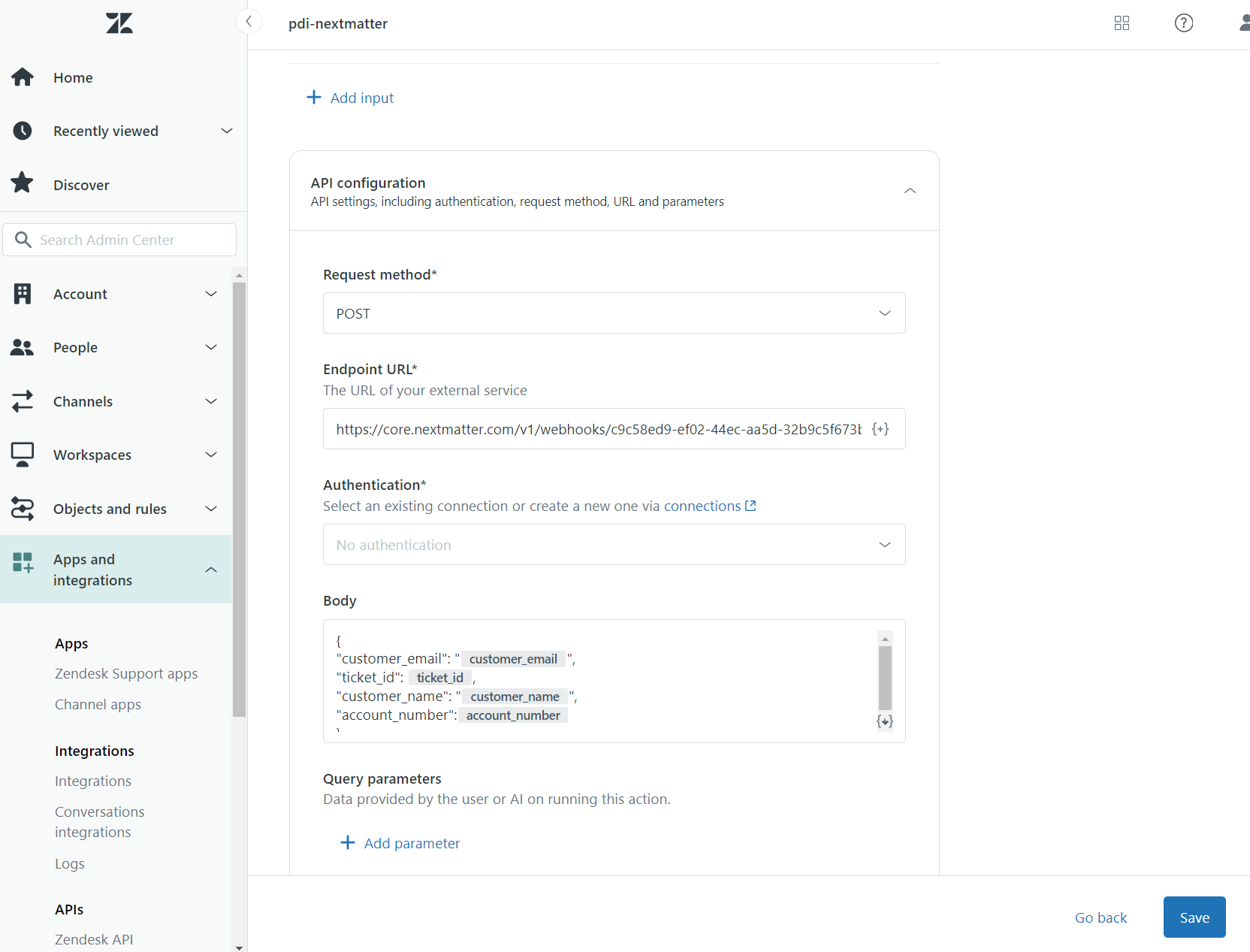Open Channel apps

coord(98,705)
